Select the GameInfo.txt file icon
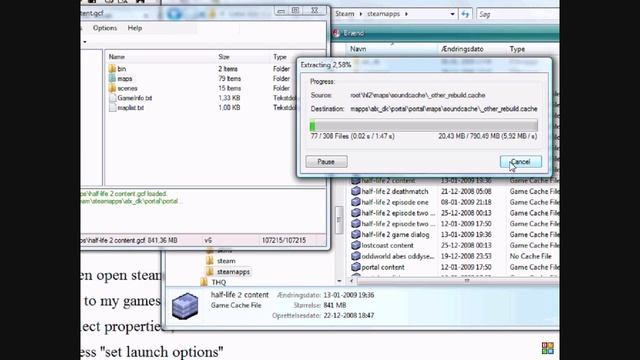This screenshot has height=360, width=640. click(113, 98)
